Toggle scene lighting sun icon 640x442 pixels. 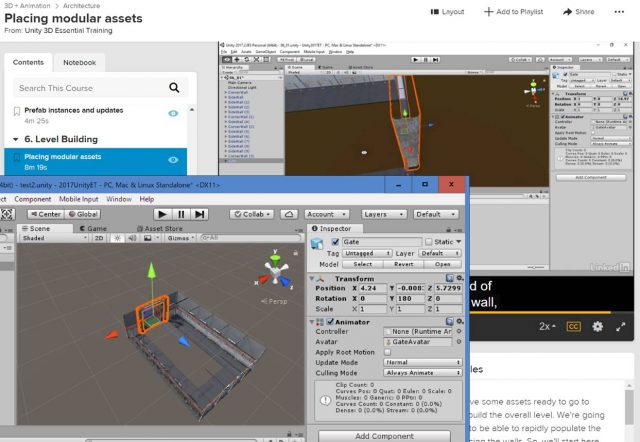(x=118, y=238)
